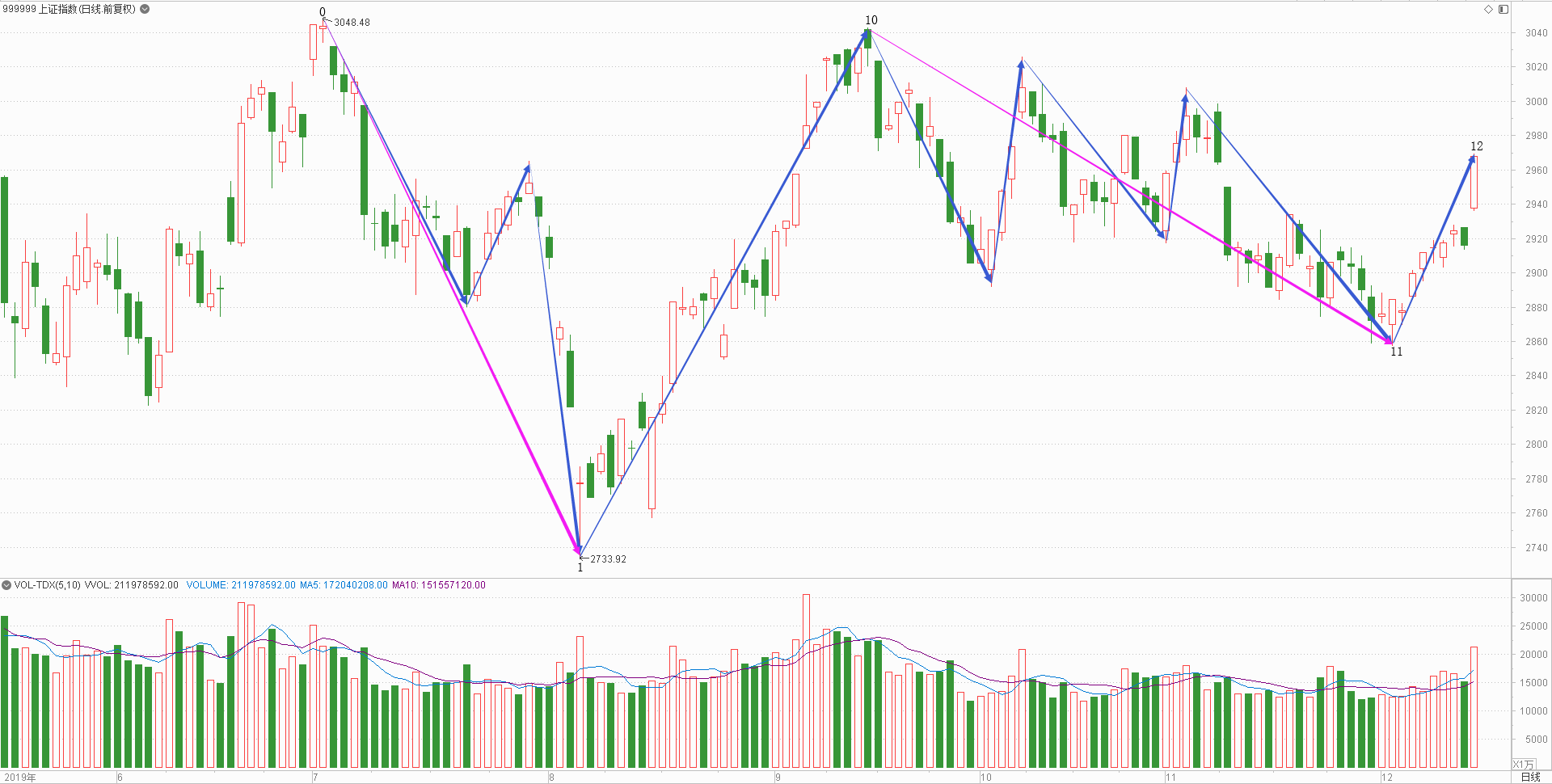Image resolution: width=1552 pixels, height=784 pixels.
Task: Click the X1万 volume unit label
Action: (x=1523, y=765)
